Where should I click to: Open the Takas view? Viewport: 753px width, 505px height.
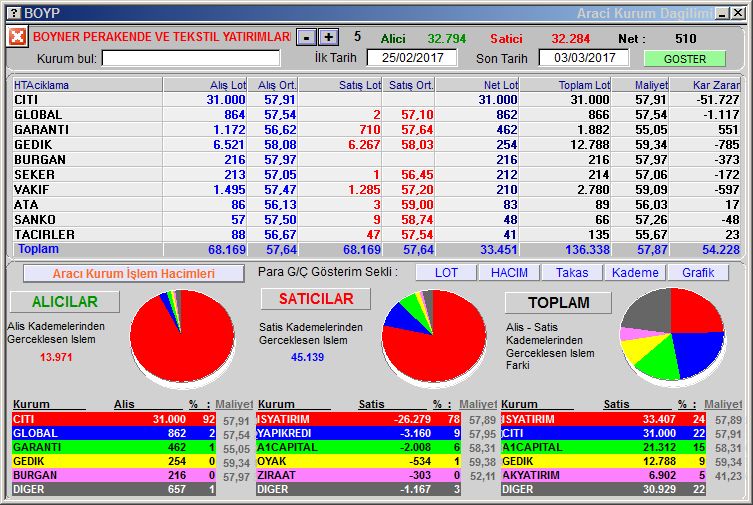click(572, 273)
